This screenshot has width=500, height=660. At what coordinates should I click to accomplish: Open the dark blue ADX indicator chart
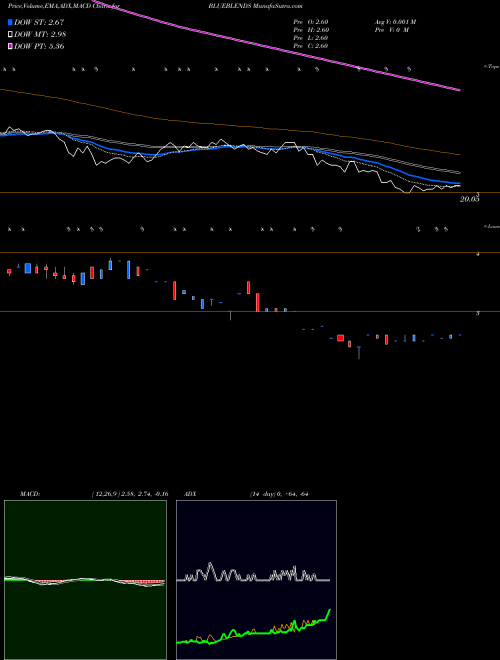256,580
